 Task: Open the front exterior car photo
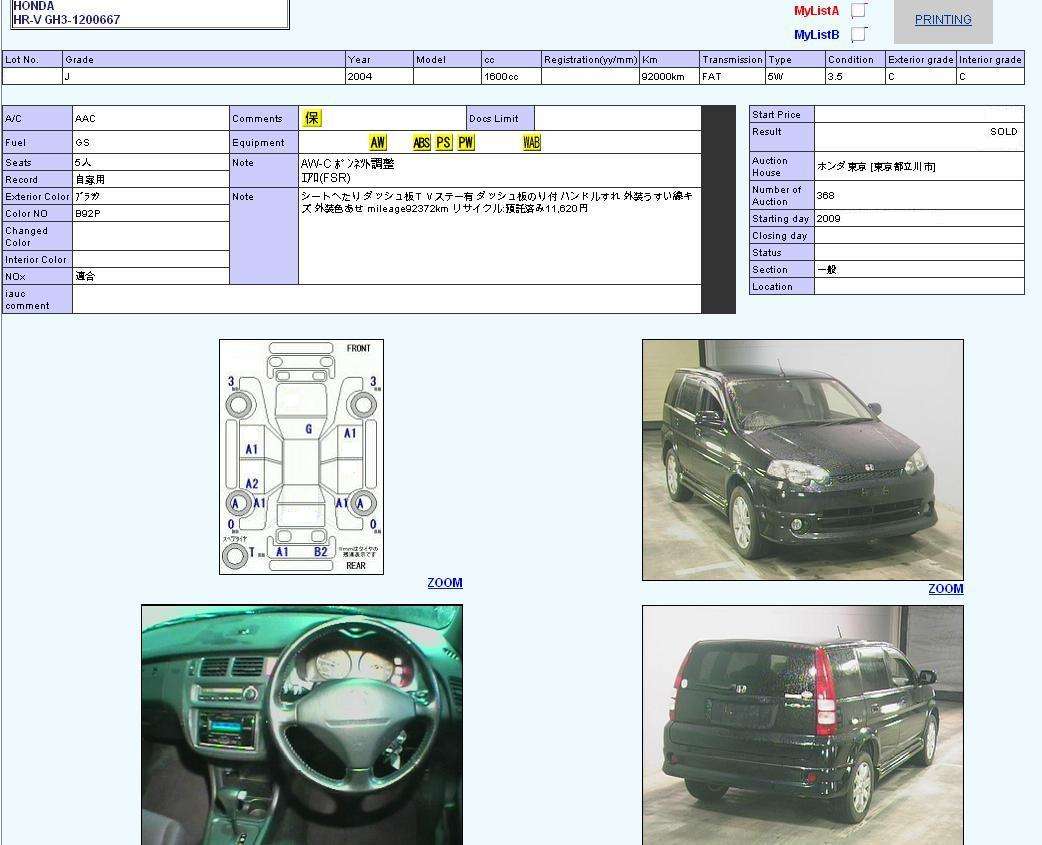(x=802, y=459)
